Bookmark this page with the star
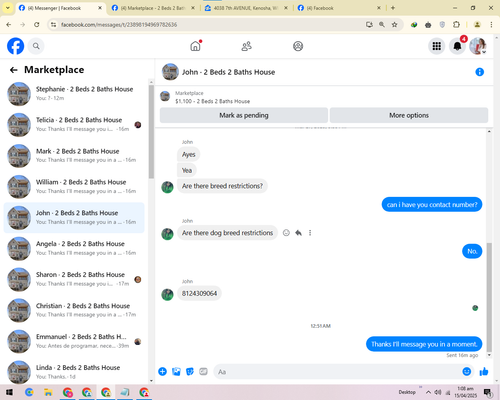500x400 pixels. [x=394, y=25]
